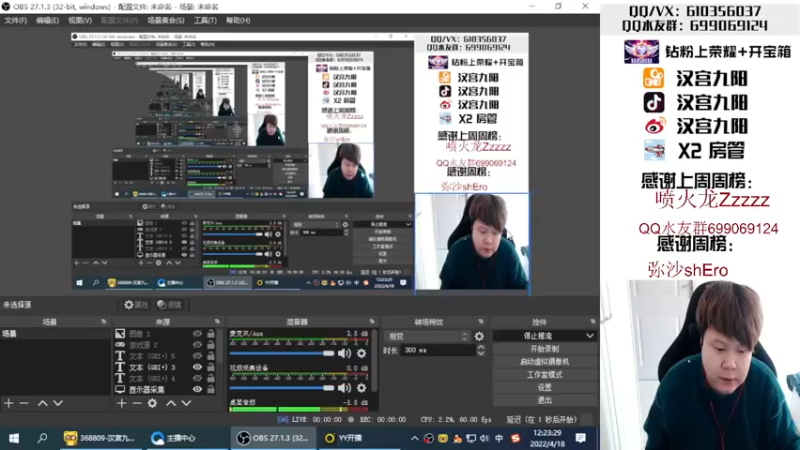Add a new scene with plus icon
The width and height of the screenshot is (800, 450).
[x=9, y=403]
